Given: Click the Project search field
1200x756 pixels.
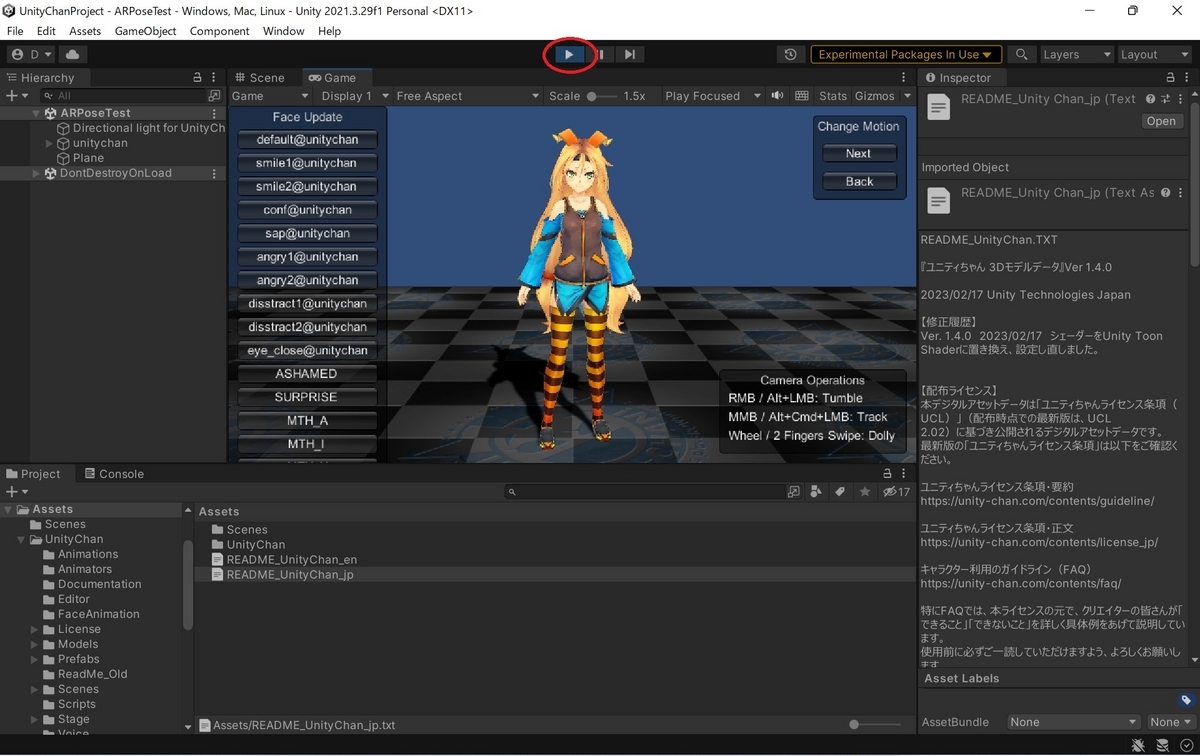Looking at the screenshot, I should click(646, 492).
